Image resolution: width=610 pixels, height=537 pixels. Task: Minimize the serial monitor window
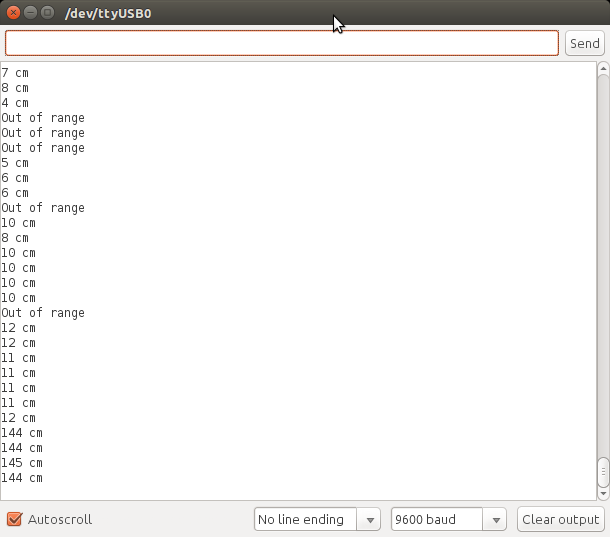[x=30, y=13]
